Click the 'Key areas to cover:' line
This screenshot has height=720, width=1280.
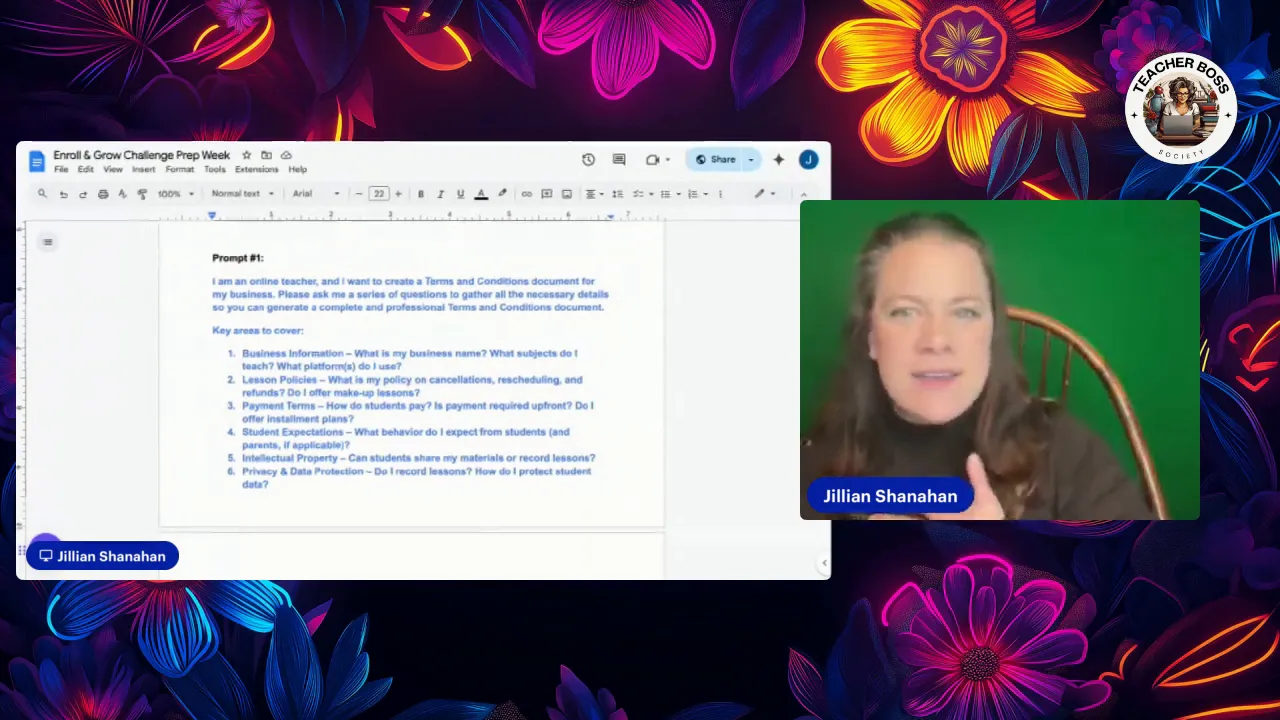(x=258, y=330)
